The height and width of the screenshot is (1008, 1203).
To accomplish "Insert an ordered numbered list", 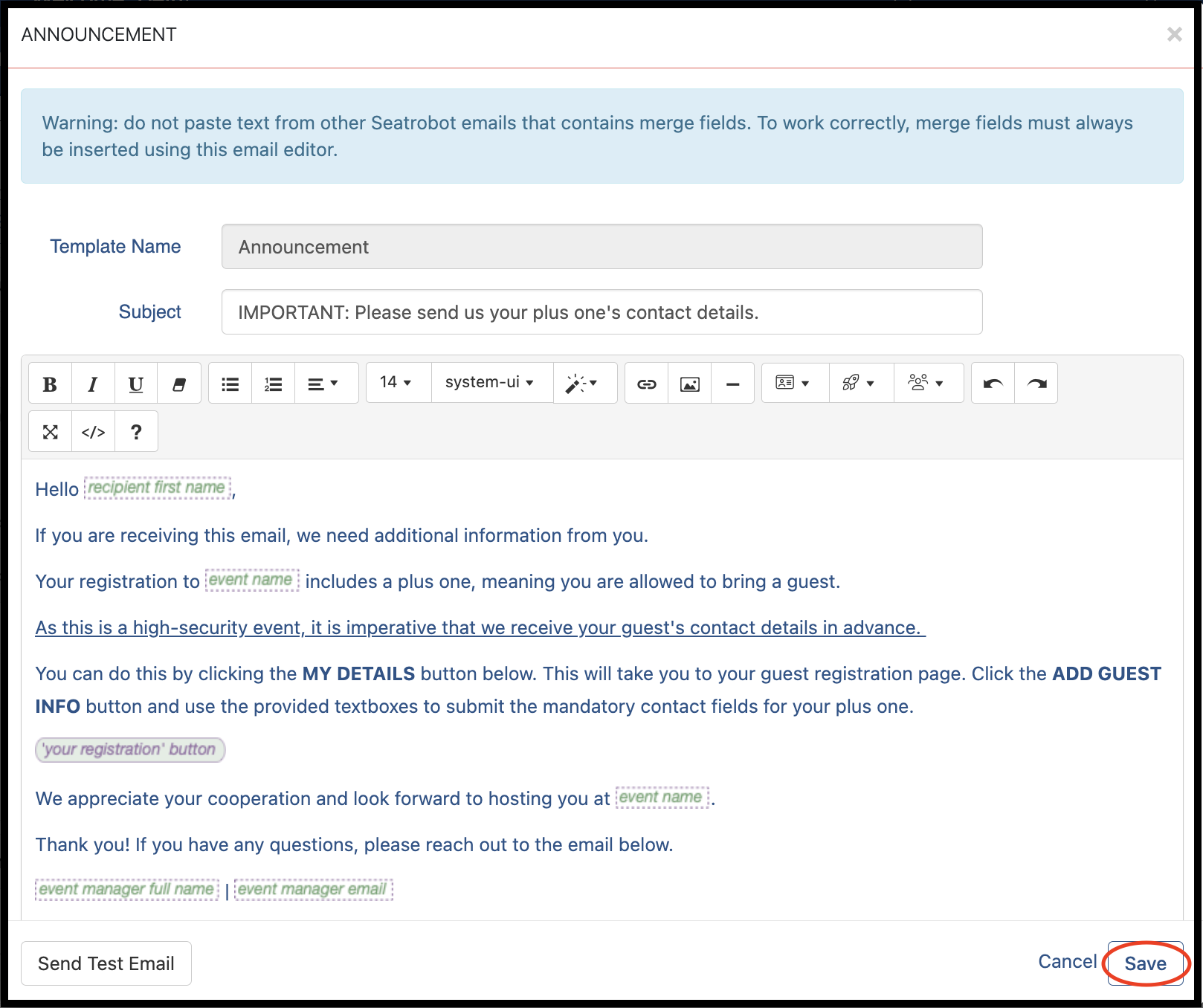I will coord(274,384).
